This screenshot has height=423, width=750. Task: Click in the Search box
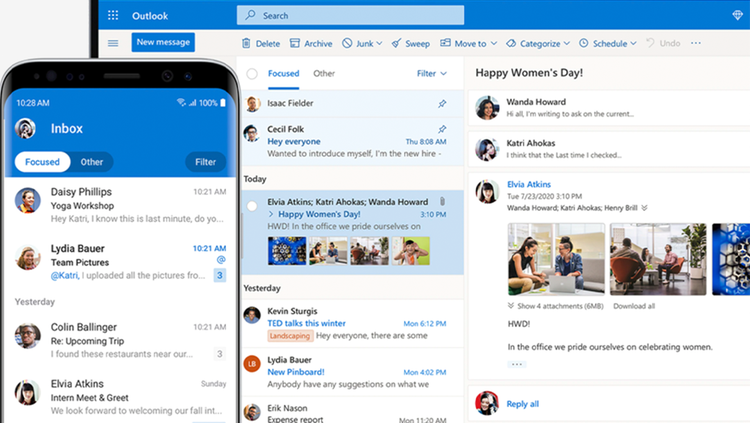350,15
